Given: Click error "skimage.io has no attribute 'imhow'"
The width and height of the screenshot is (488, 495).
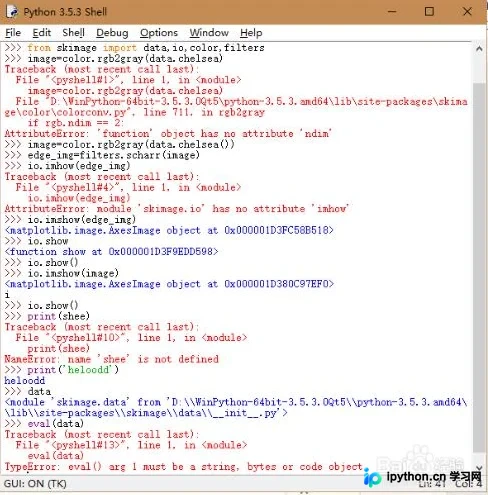Looking at the screenshot, I should (x=177, y=209).
